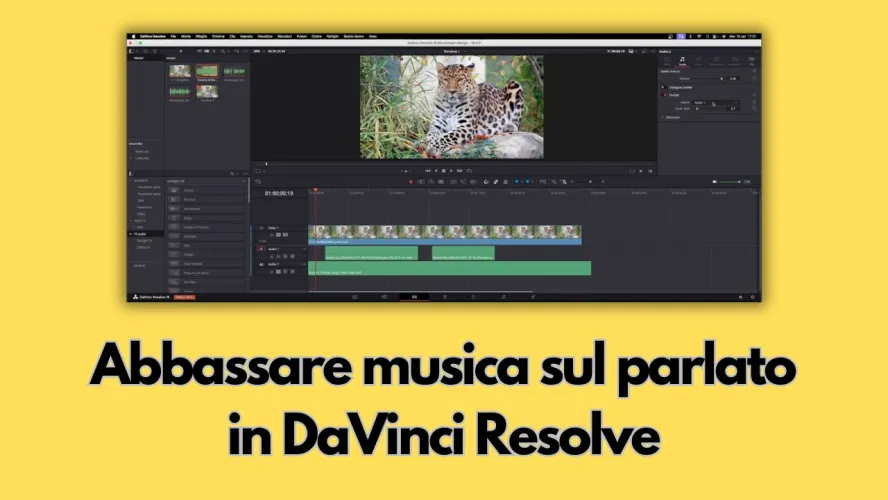Select the first green clip on Audio 1
888x500 pixels.
(372, 253)
